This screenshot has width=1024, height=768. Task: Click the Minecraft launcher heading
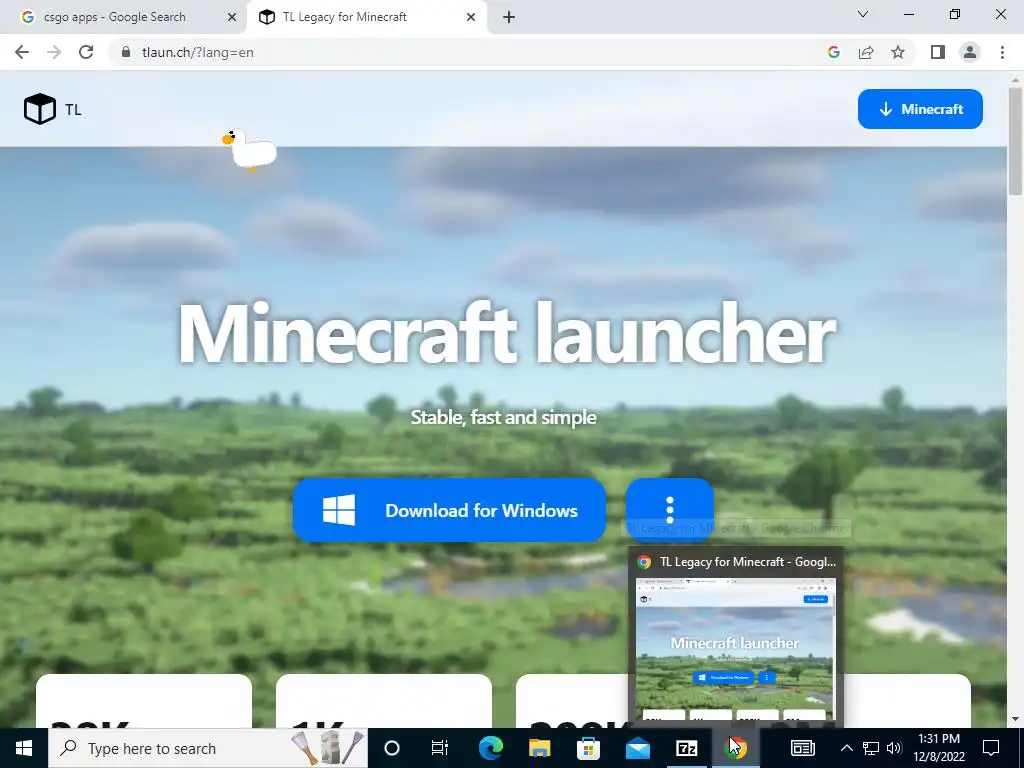tap(507, 333)
